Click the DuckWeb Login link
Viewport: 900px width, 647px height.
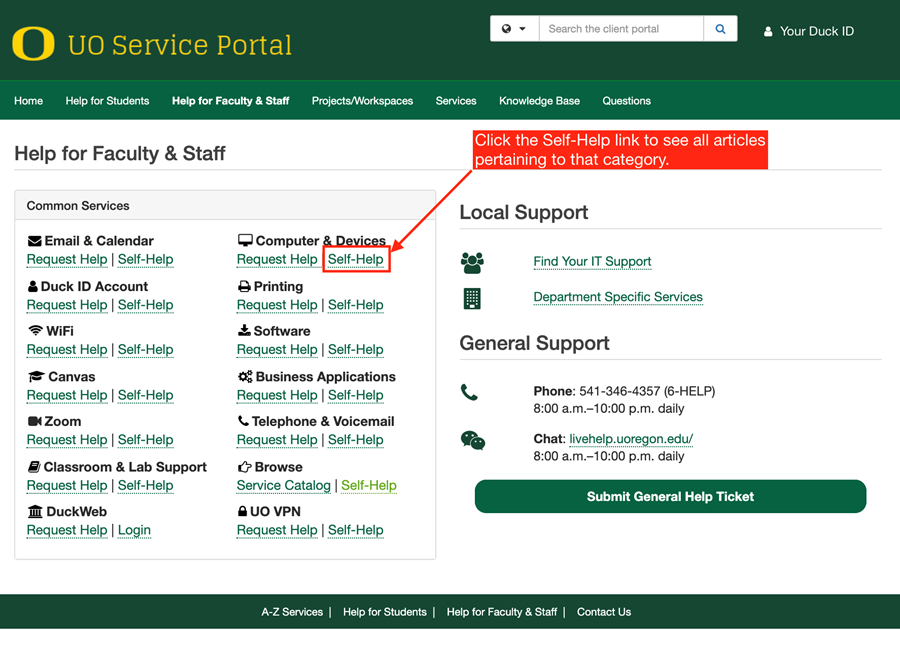pos(134,530)
